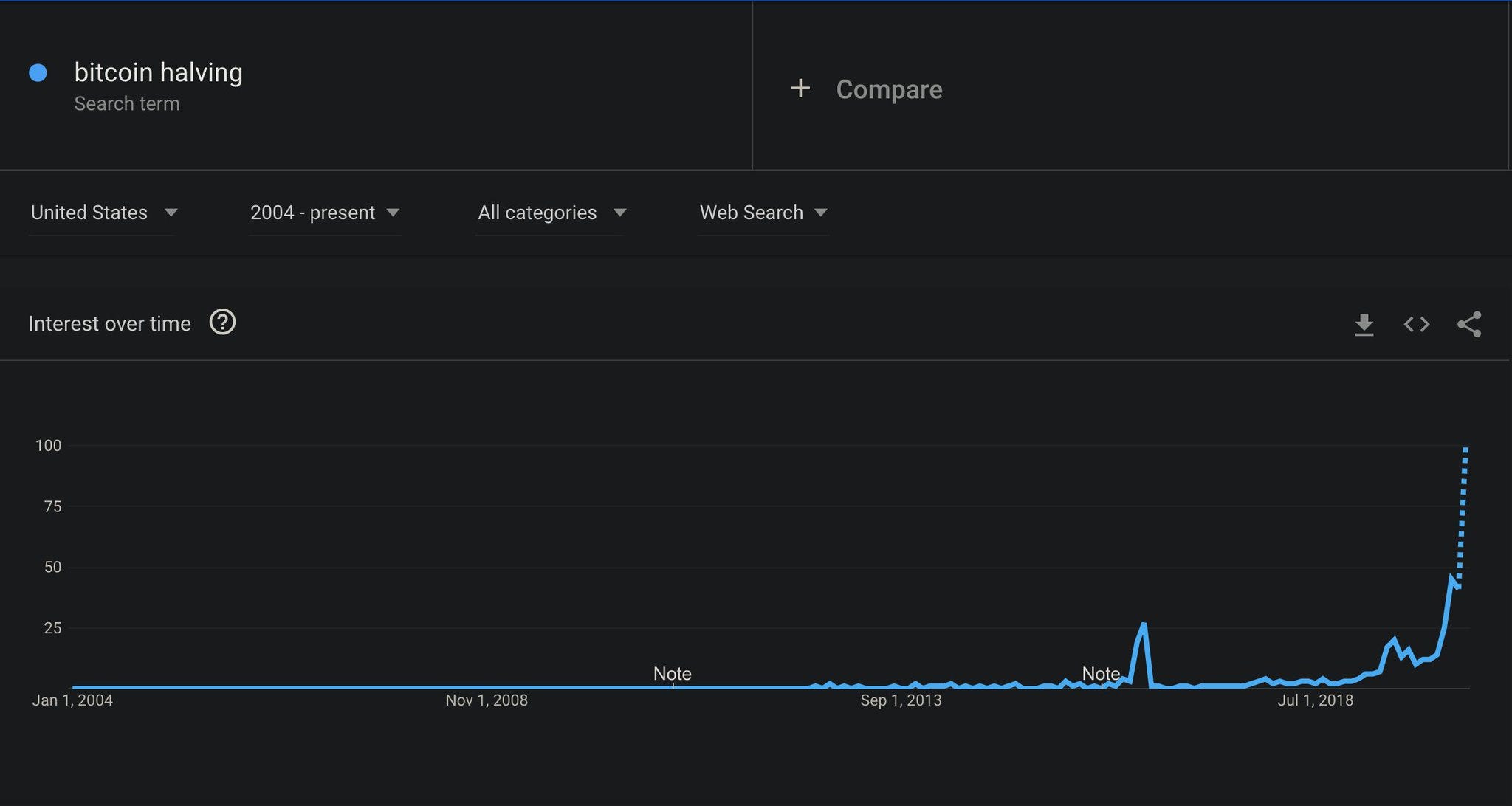Click the bitcoin halving search term

[x=158, y=72]
